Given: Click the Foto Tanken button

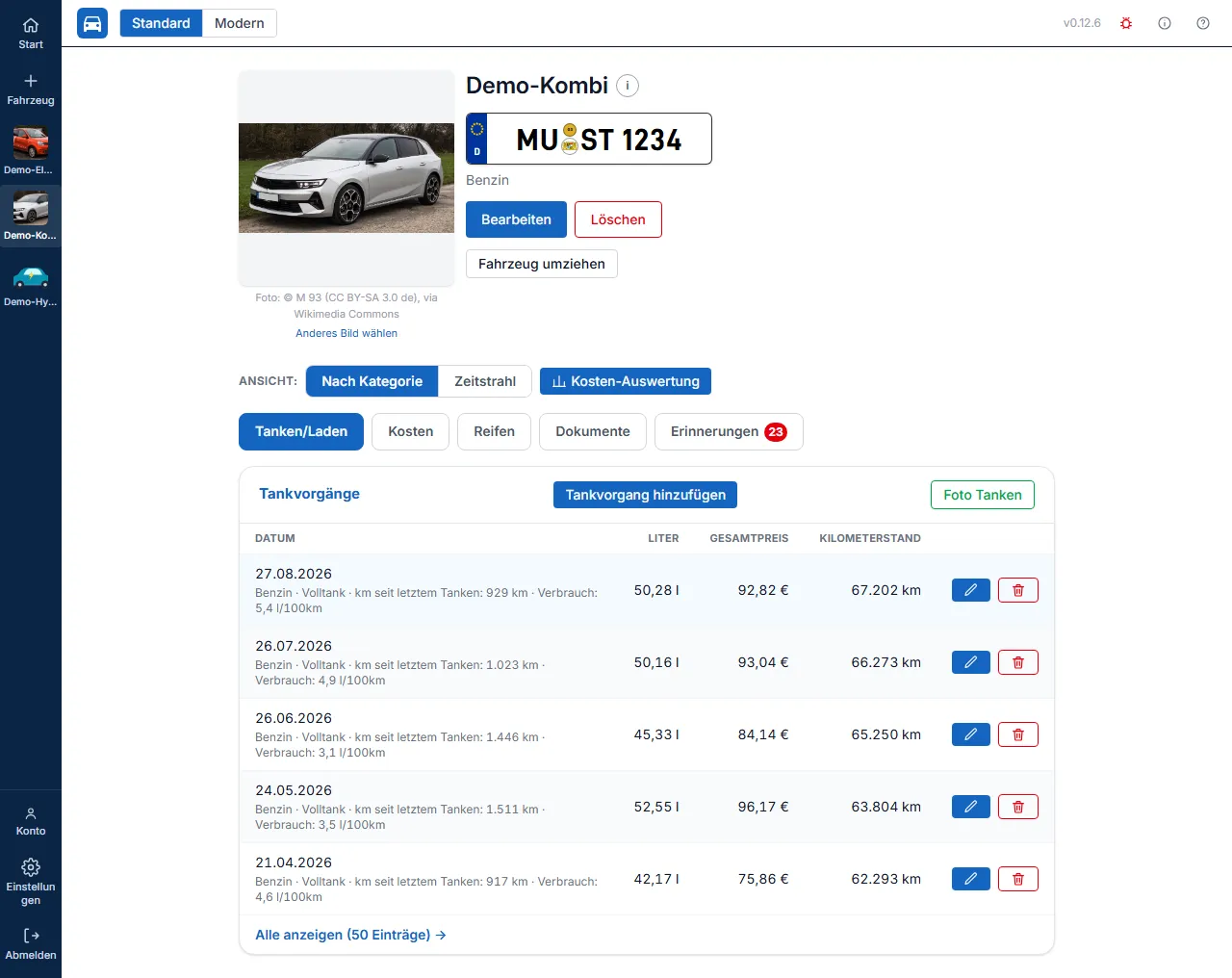Looking at the screenshot, I should 983,495.
